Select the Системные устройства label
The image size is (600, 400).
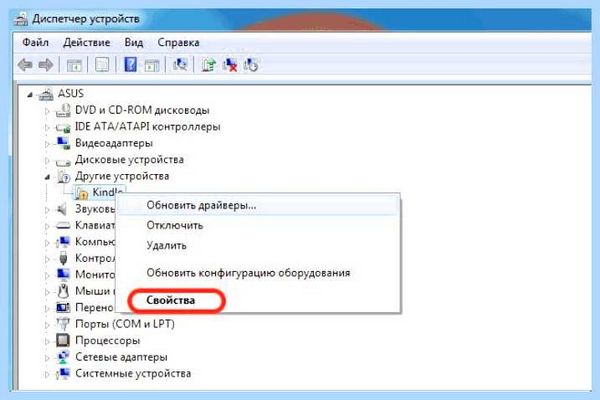(x=133, y=374)
